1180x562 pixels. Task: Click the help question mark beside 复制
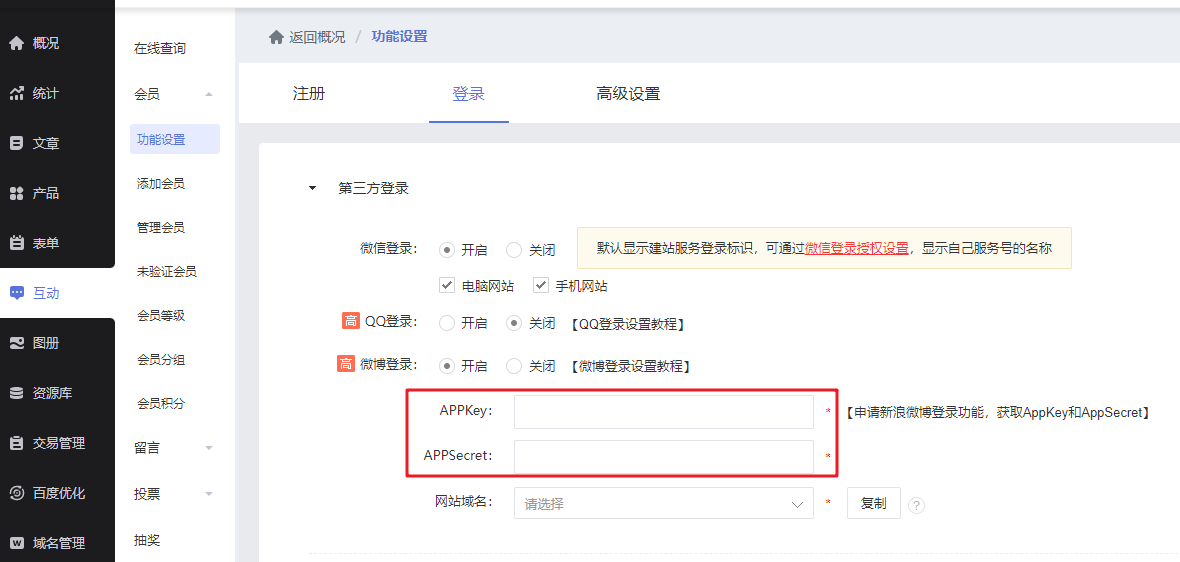click(x=916, y=505)
